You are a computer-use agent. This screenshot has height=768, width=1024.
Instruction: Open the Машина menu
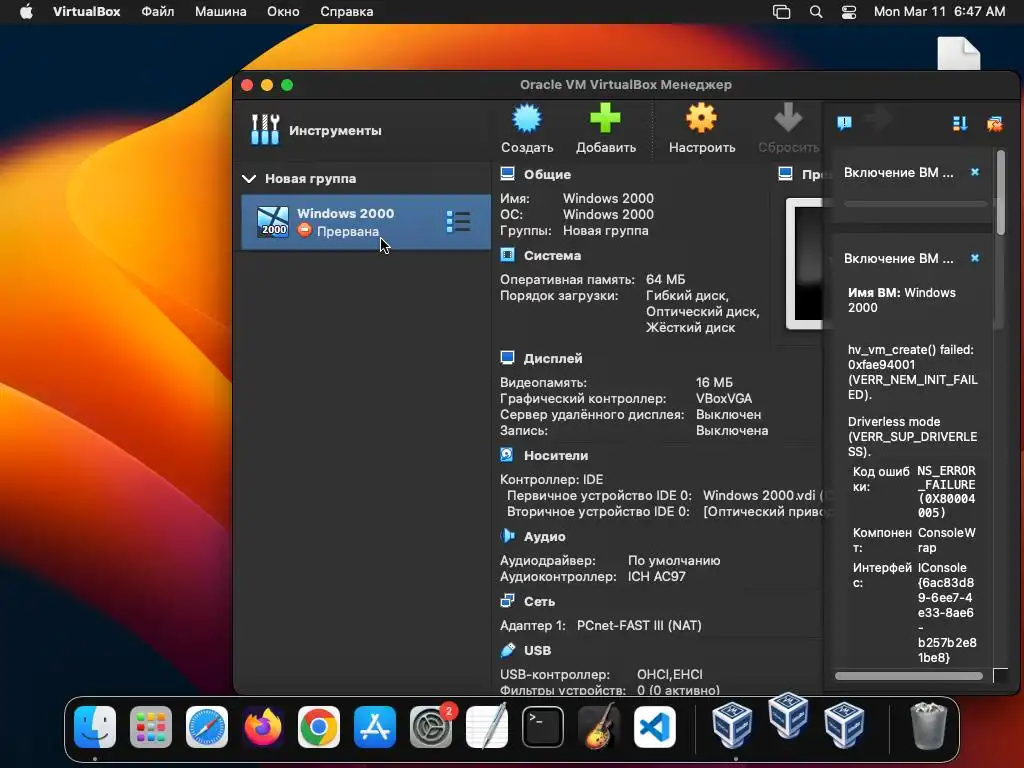point(221,12)
